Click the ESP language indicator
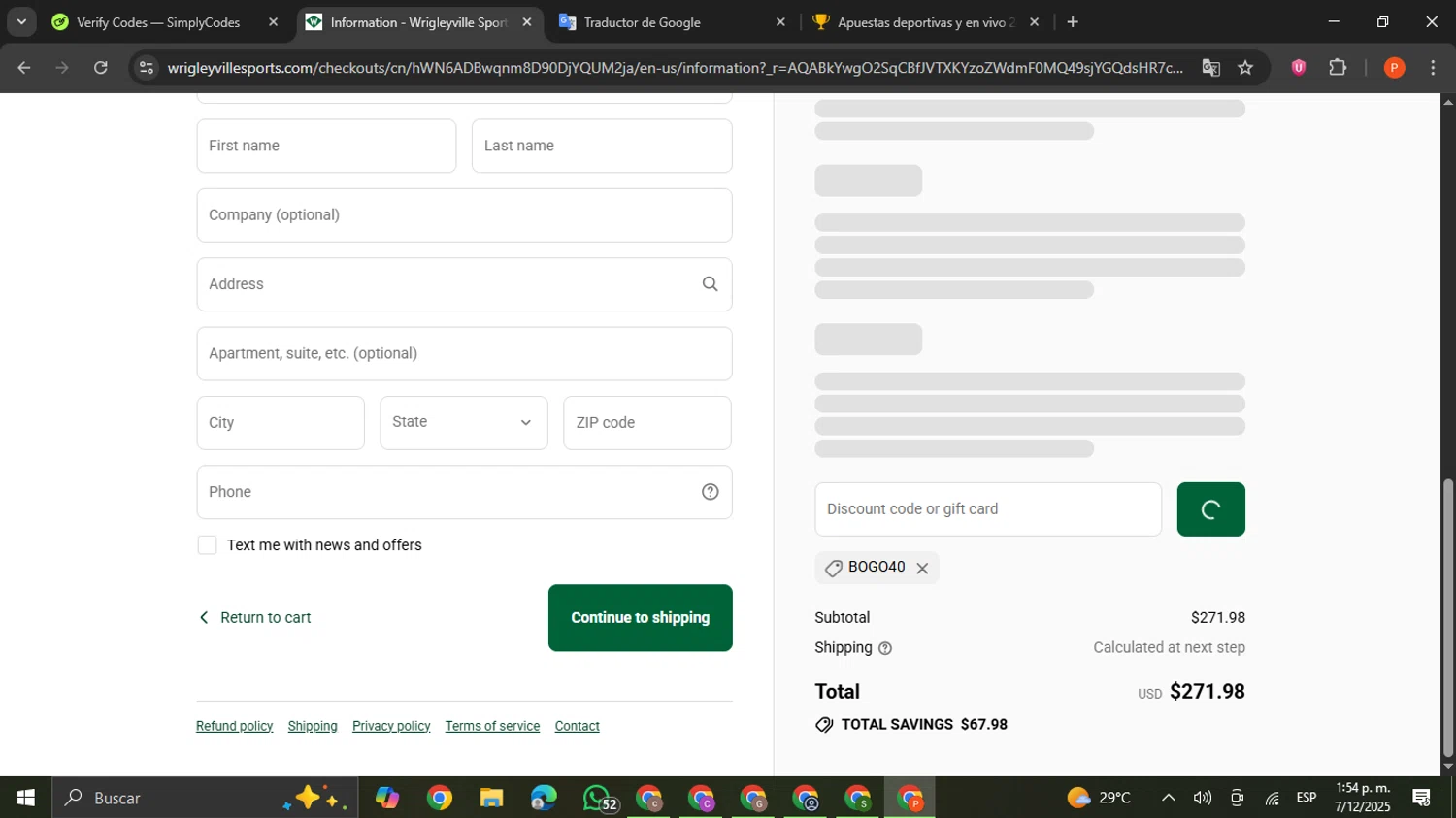Image resolution: width=1456 pixels, height=818 pixels. point(1307,798)
